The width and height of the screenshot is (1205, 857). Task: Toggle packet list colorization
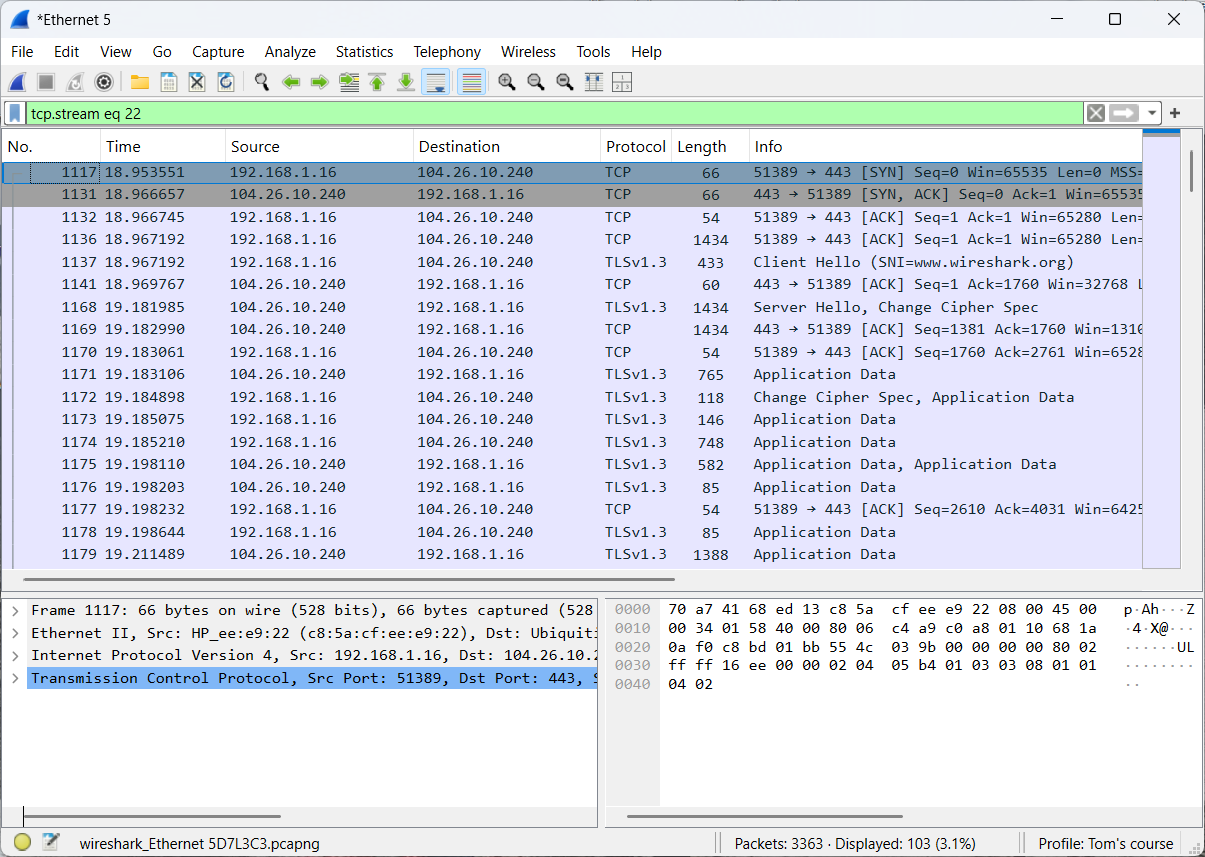(472, 82)
